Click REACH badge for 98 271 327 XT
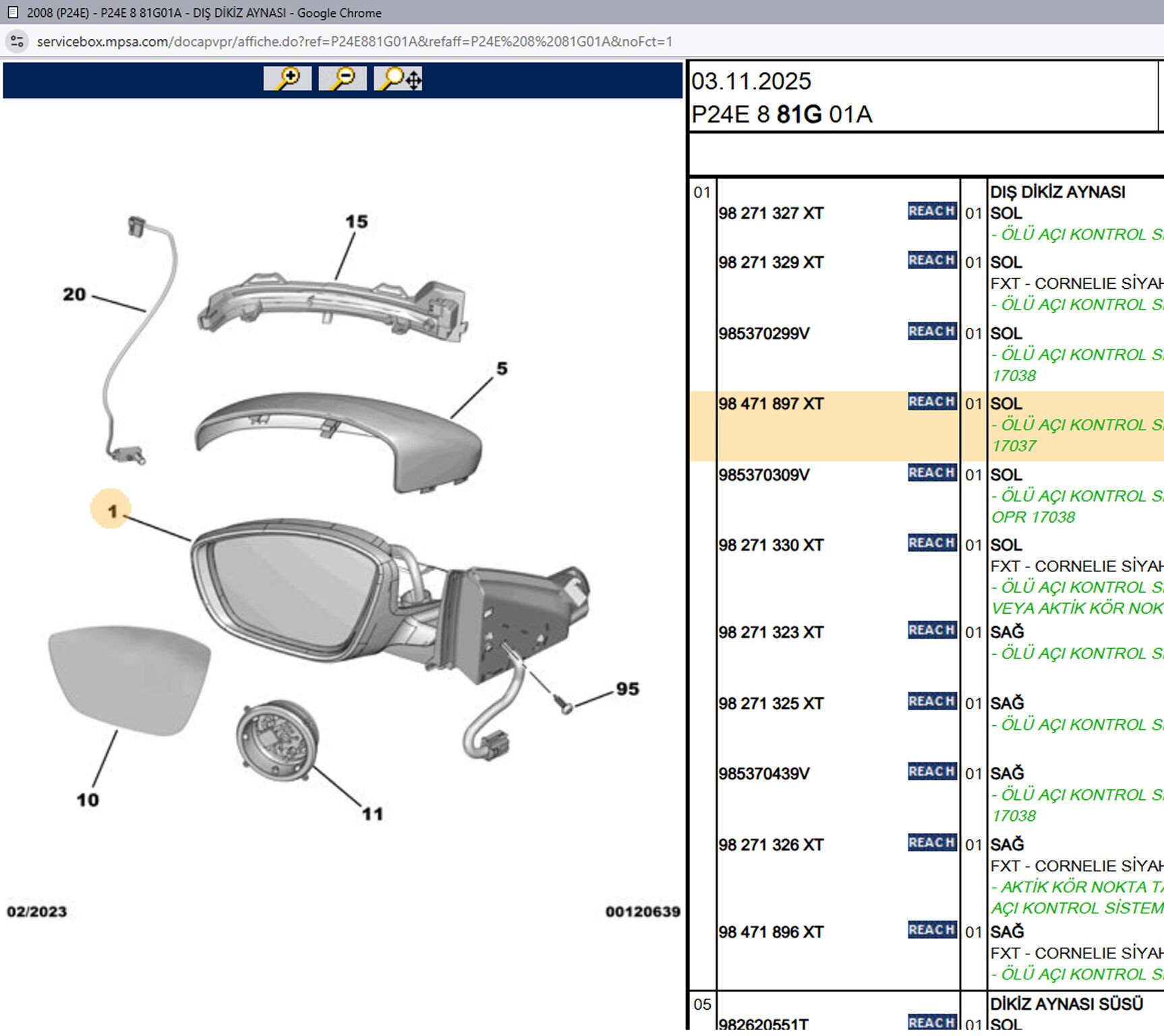This screenshot has height=1036, width=1164. (931, 211)
